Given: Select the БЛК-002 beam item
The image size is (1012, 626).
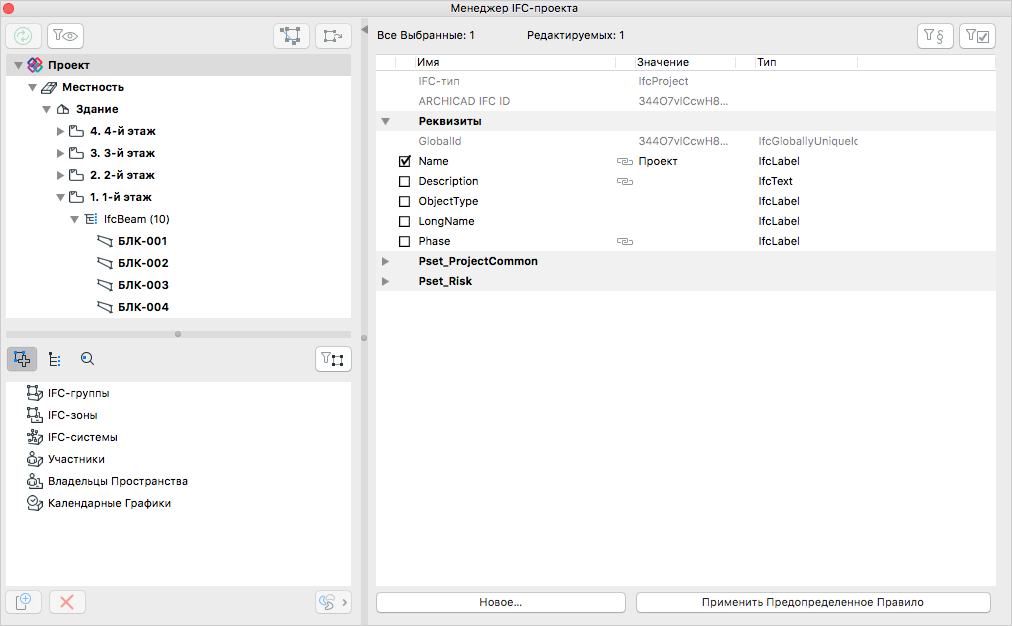Looking at the screenshot, I should click(143, 263).
